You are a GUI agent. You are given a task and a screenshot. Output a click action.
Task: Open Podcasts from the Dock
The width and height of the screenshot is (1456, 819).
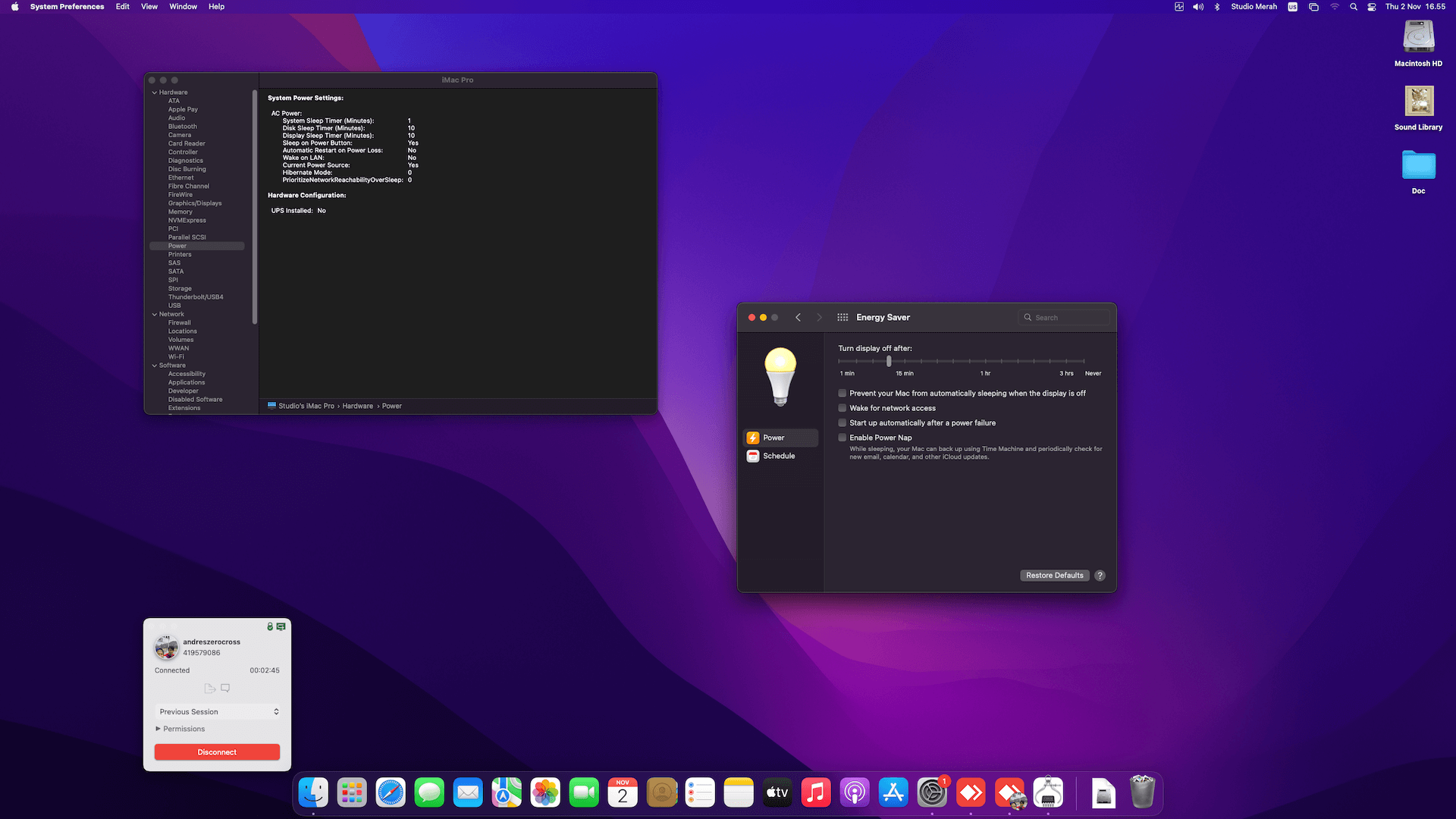click(x=855, y=793)
